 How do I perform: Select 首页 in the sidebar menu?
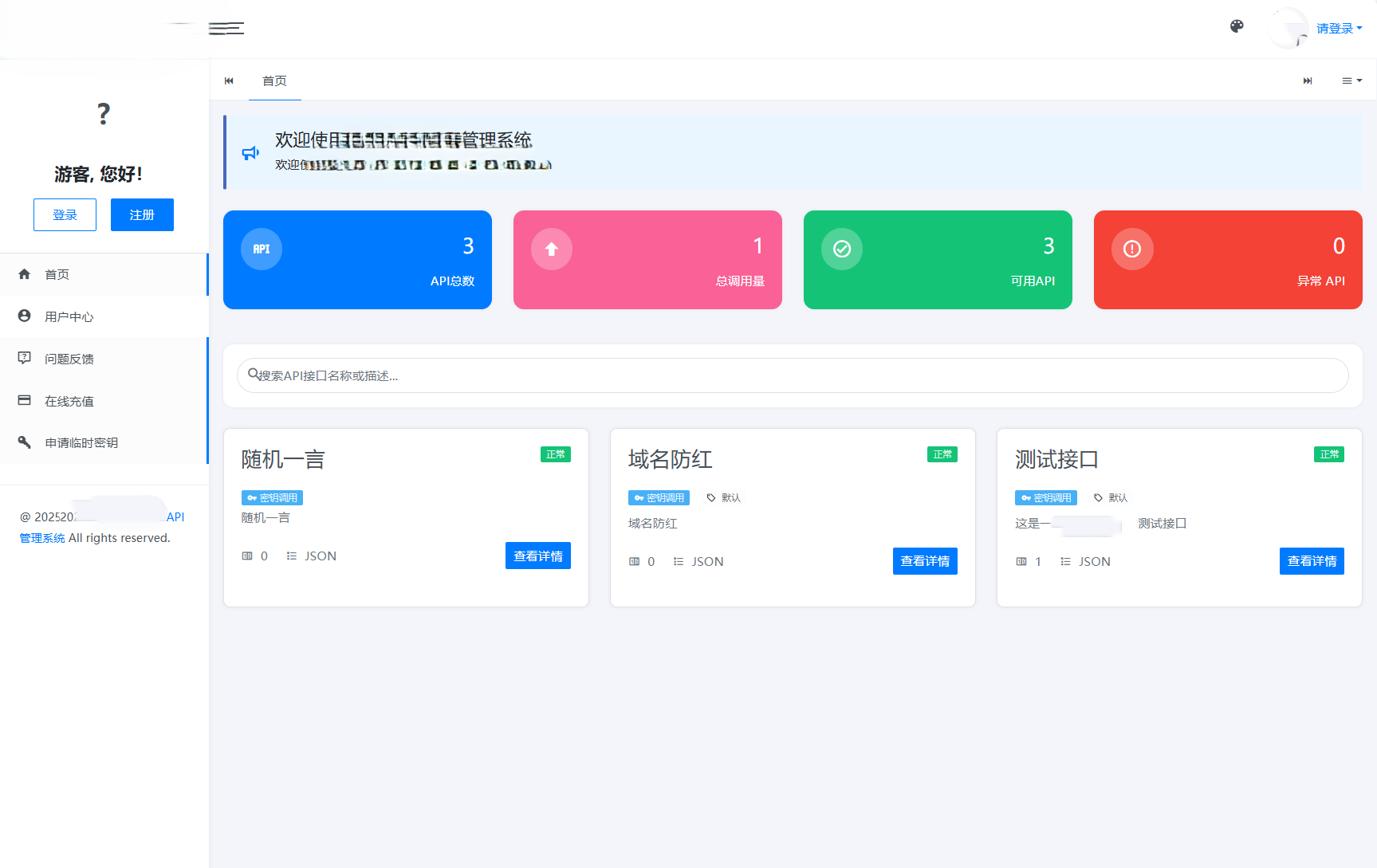(104, 274)
